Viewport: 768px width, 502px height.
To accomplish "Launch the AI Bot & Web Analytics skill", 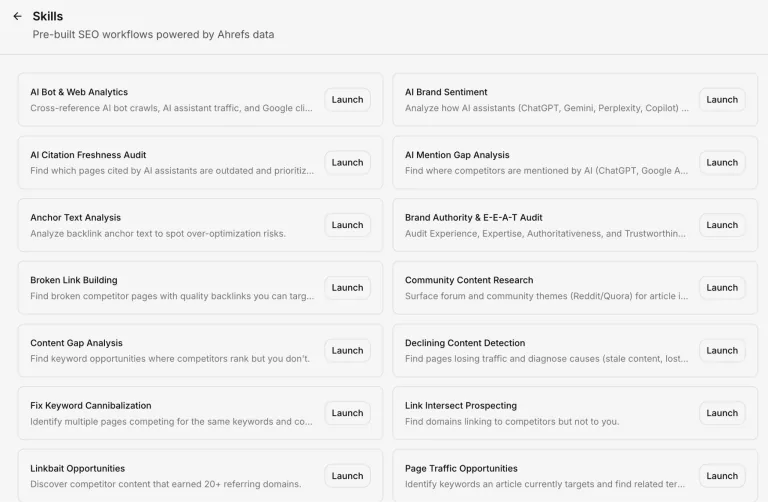I will pyautogui.click(x=347, y=99).
